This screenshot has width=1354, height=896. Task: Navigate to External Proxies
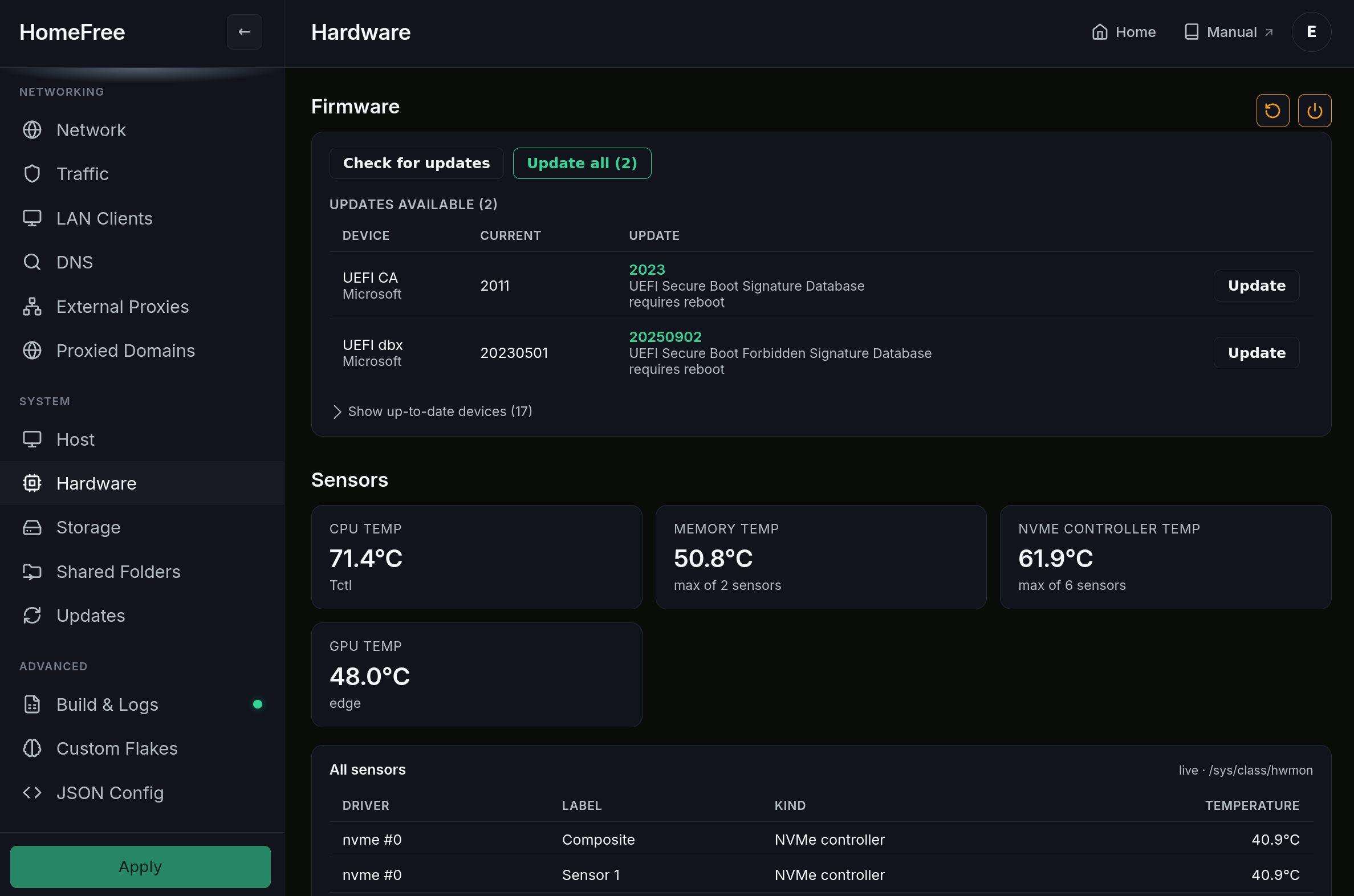pyautogui.click(x=142, y=307)
